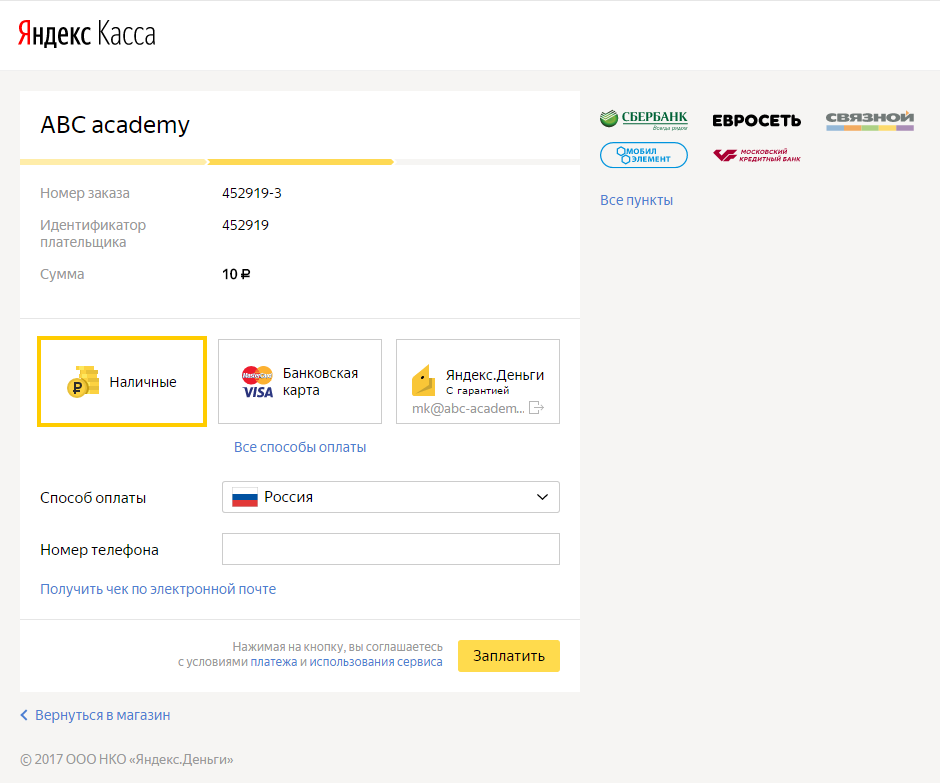The width and height of the screenshot is (940, 783).
Task: Click the gold coins cash icon
Action: click(83, 382)
